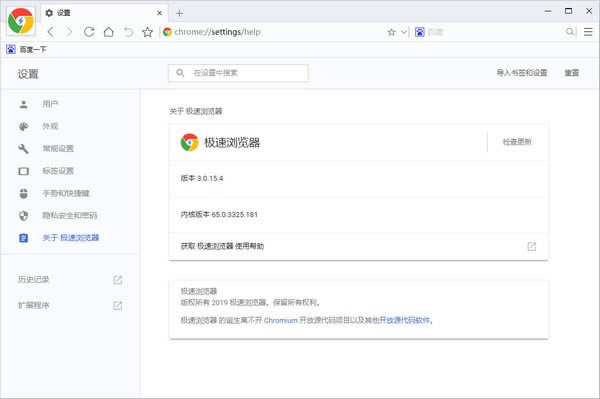
Task: Click the 极速浏览器 logo in about card
Action: click(189, 142)
